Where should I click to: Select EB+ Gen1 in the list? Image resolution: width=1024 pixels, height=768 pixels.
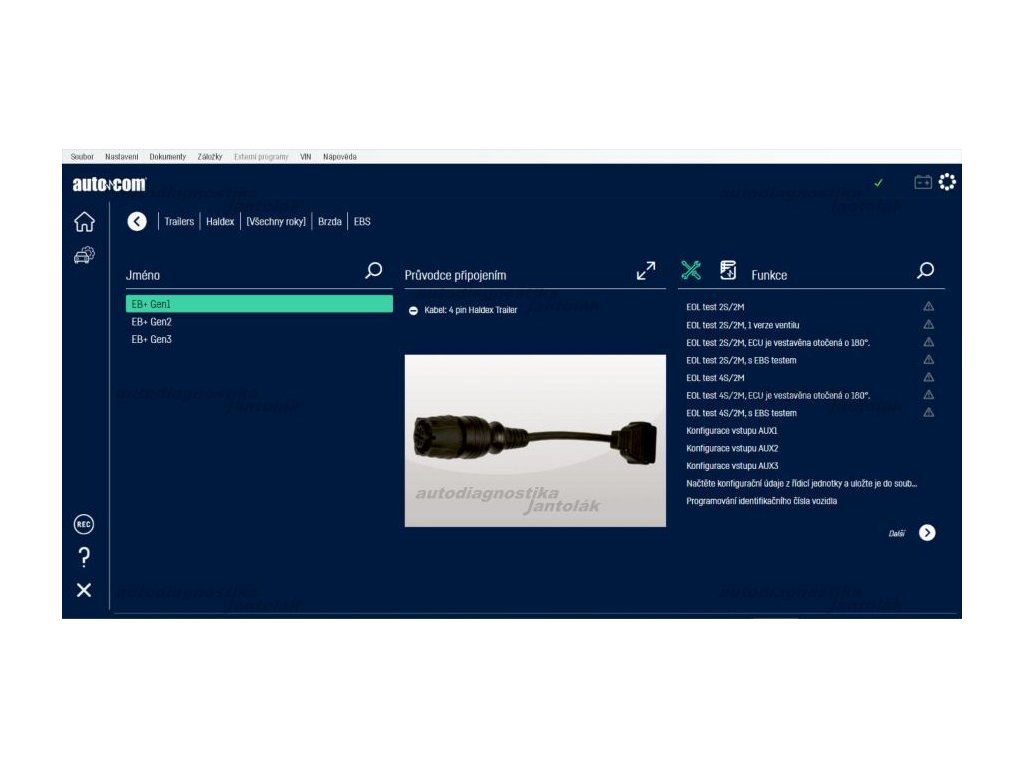point(259,304)
